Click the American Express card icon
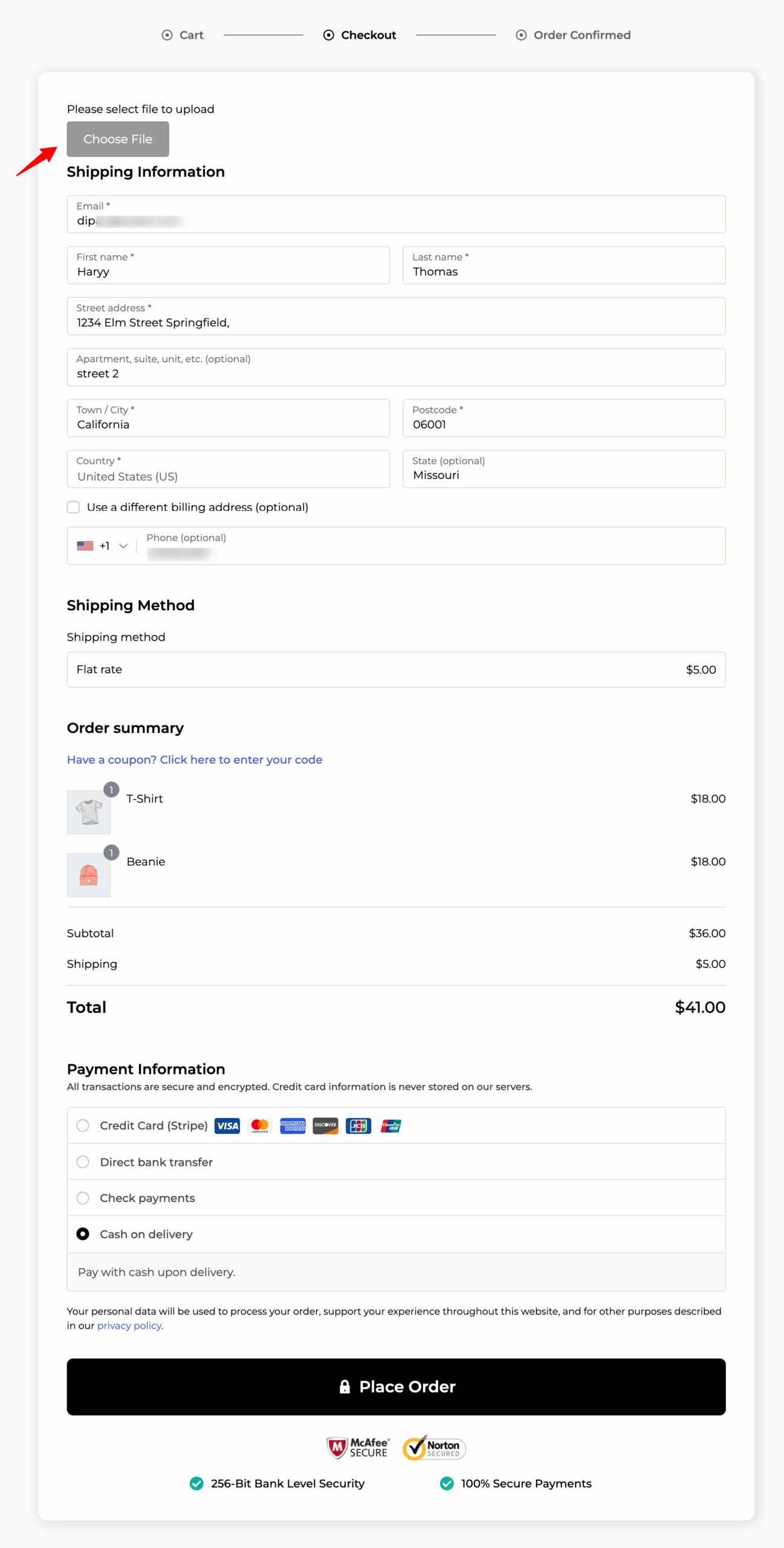 point(293,1125)
